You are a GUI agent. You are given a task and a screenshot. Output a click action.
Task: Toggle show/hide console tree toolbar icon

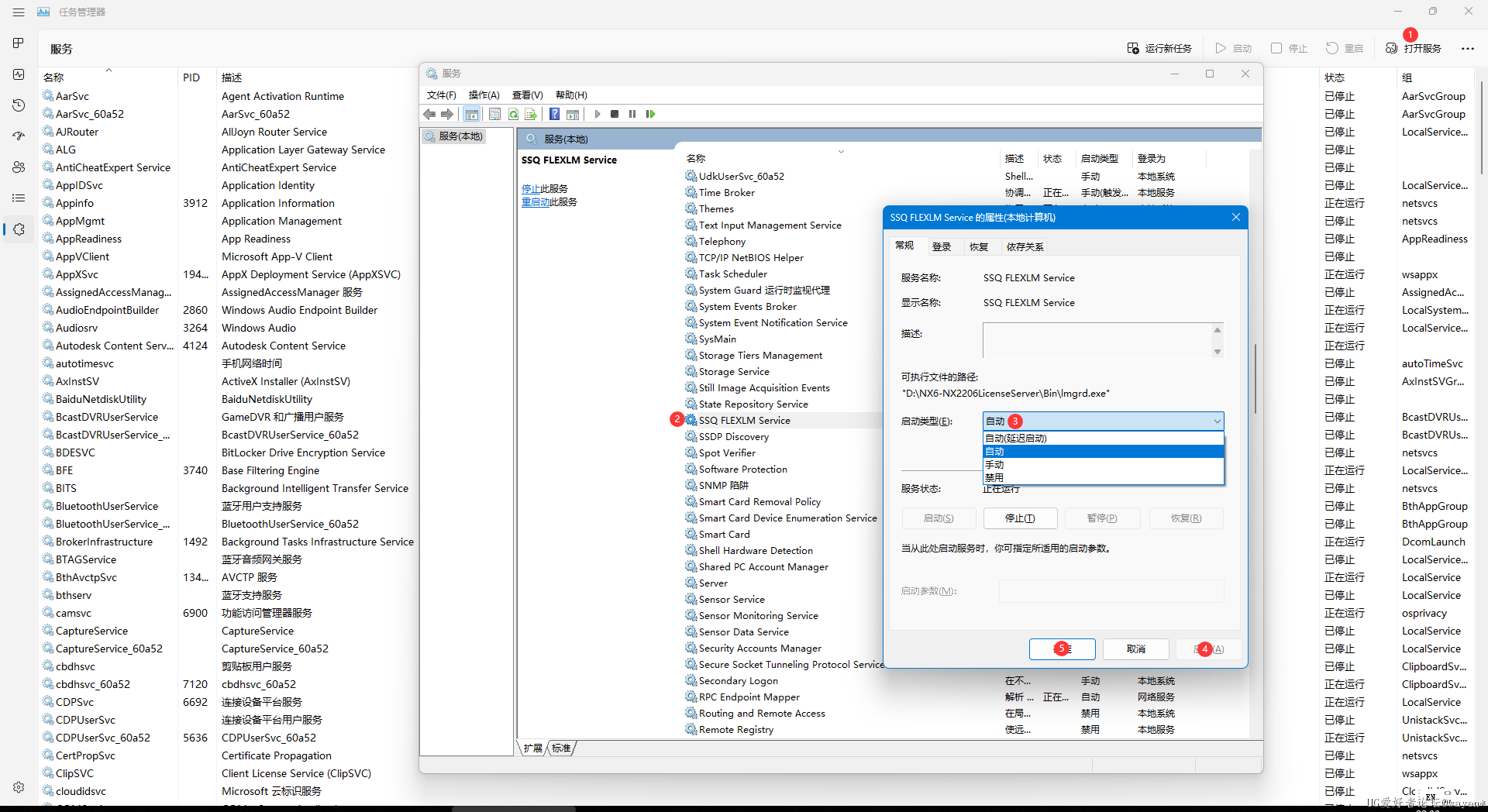coord(471,114)
